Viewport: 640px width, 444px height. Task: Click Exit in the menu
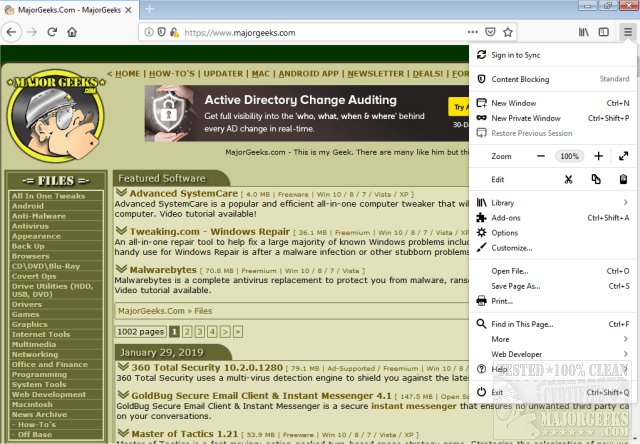[553, 392]
